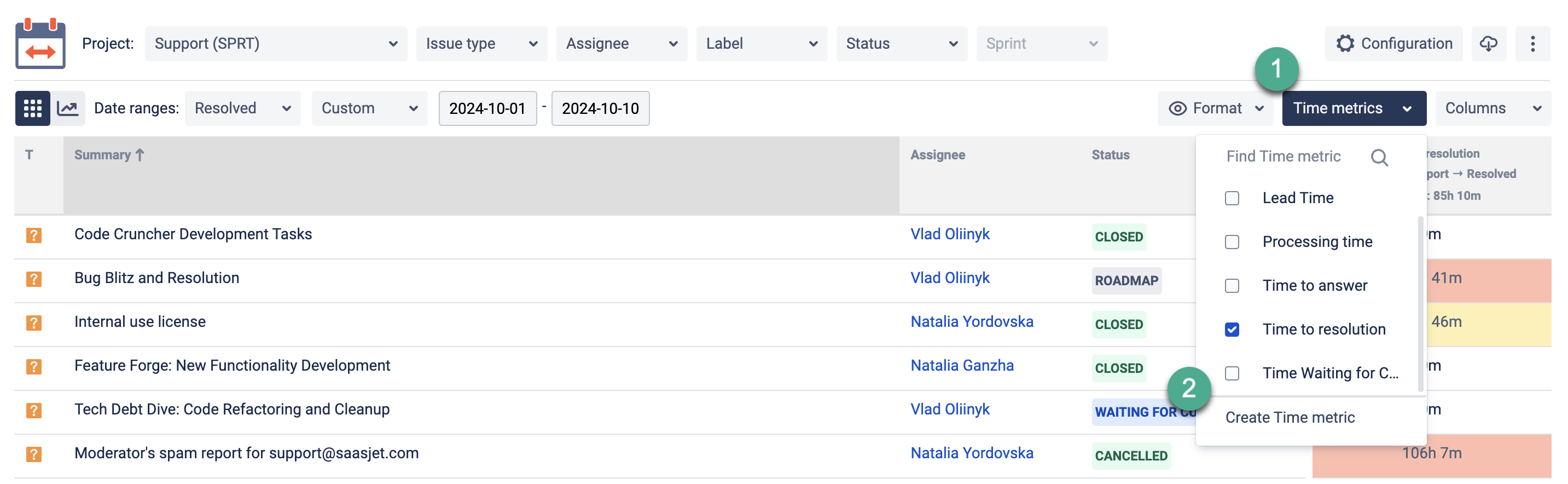
Task: Click the cloud export download icon
Action: click(1488, 44)
